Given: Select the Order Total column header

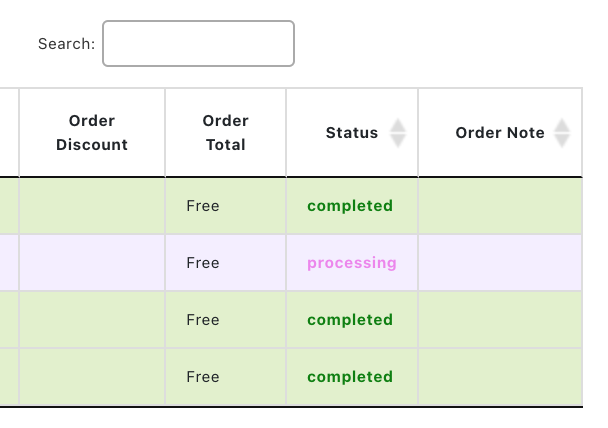Looking at the screenshot, I should pyautogui.click(x=225, y=133).
